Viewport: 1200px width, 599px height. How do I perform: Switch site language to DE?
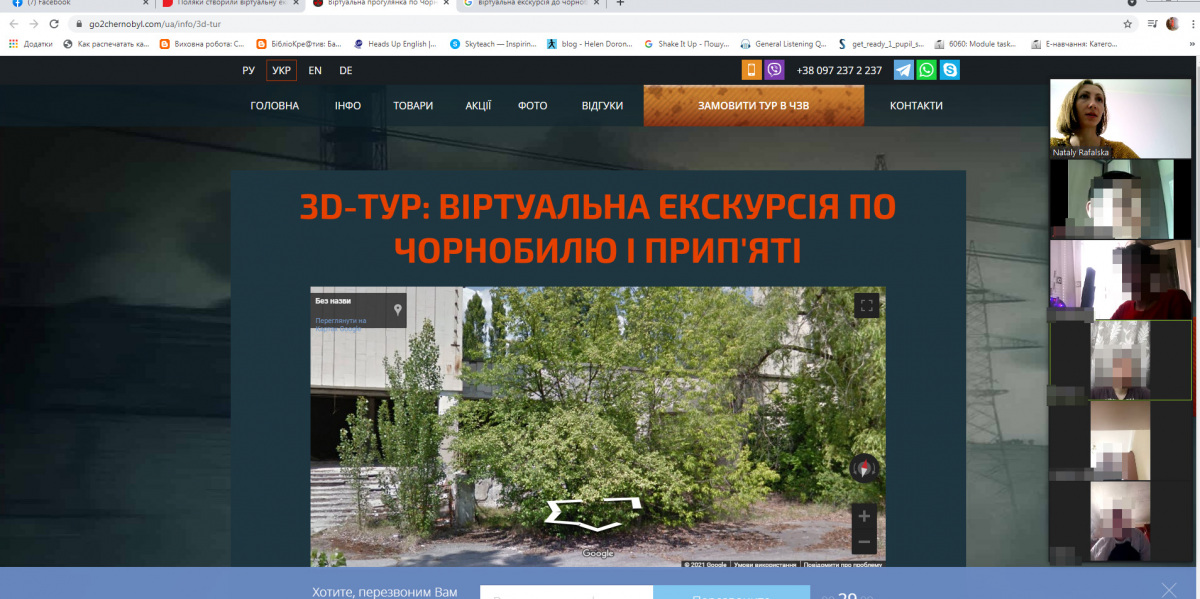346,70
